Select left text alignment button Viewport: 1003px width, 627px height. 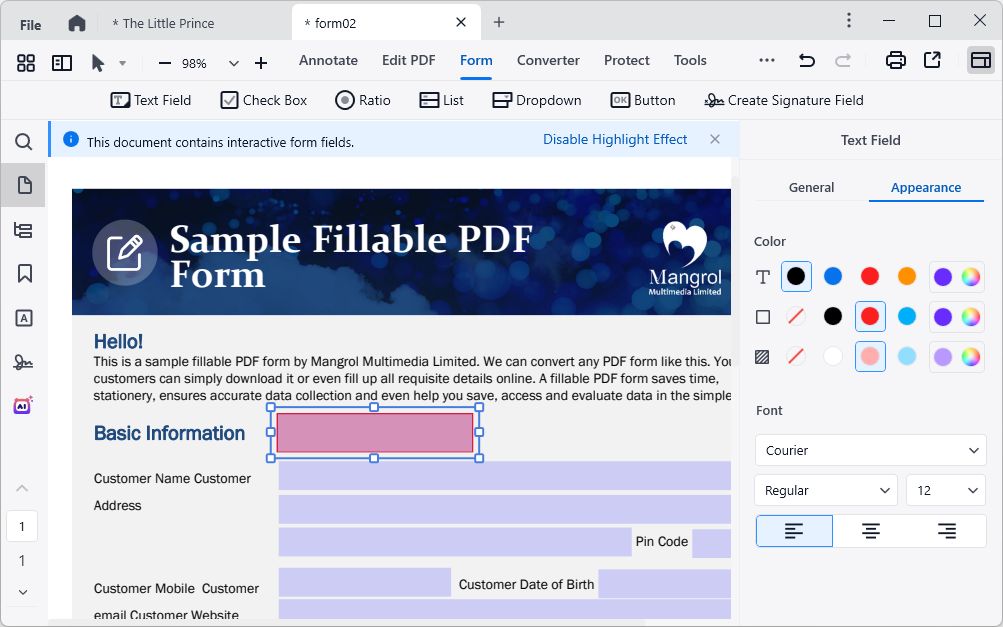(x=794, y=531)
